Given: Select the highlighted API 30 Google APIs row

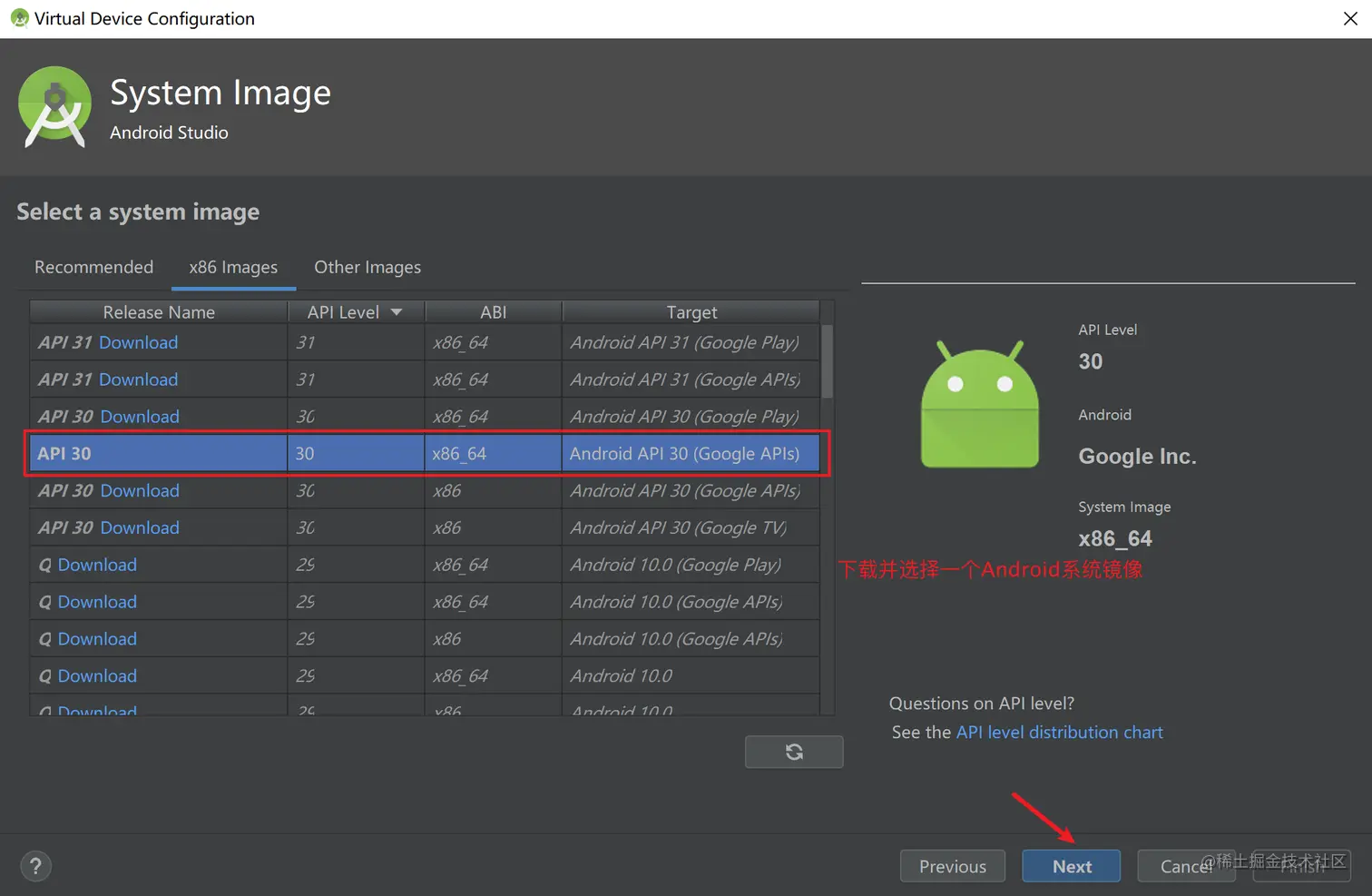Looking at the screenshot, I should tap(425, 453).
